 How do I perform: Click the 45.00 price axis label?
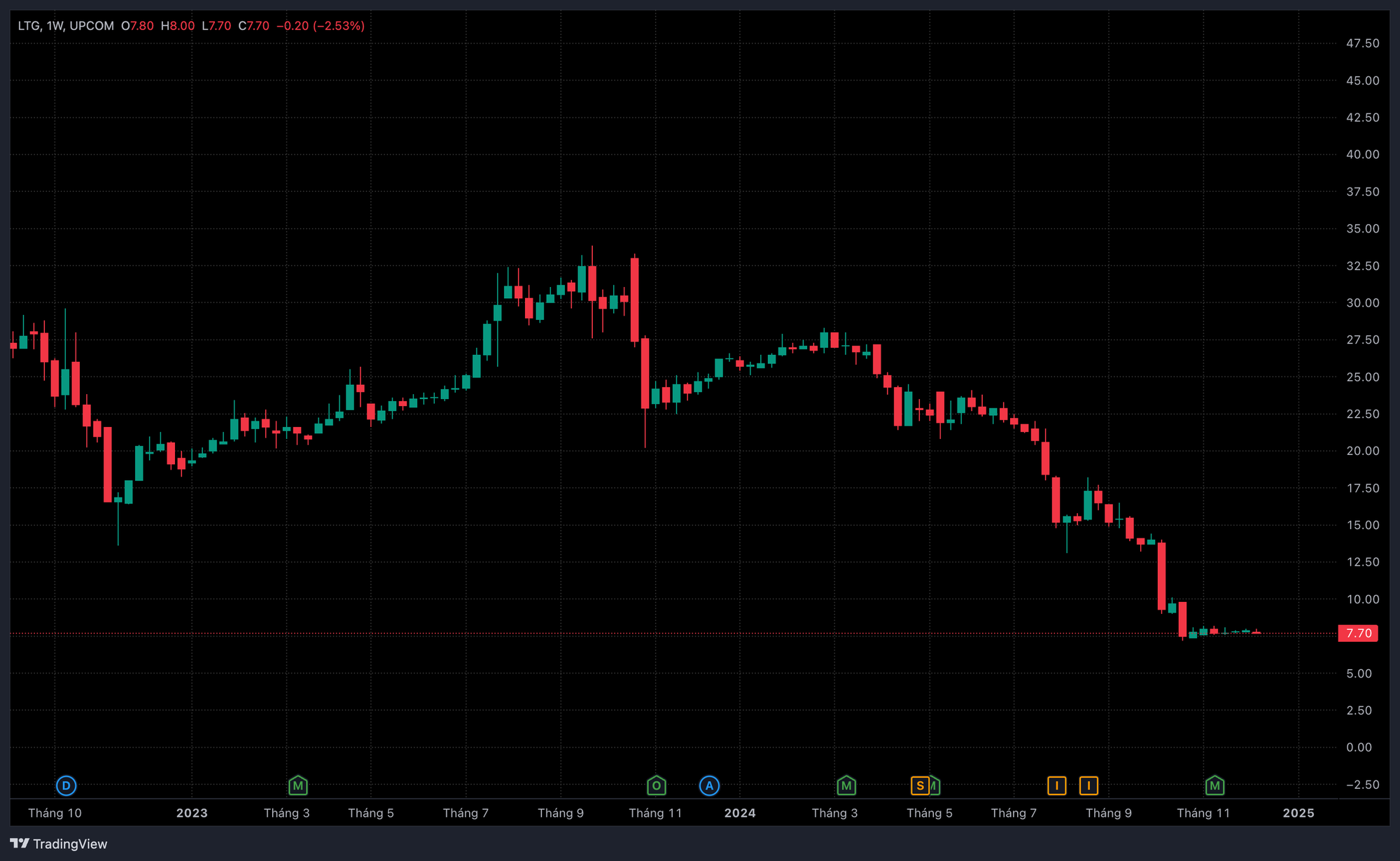coord(1362,80)
